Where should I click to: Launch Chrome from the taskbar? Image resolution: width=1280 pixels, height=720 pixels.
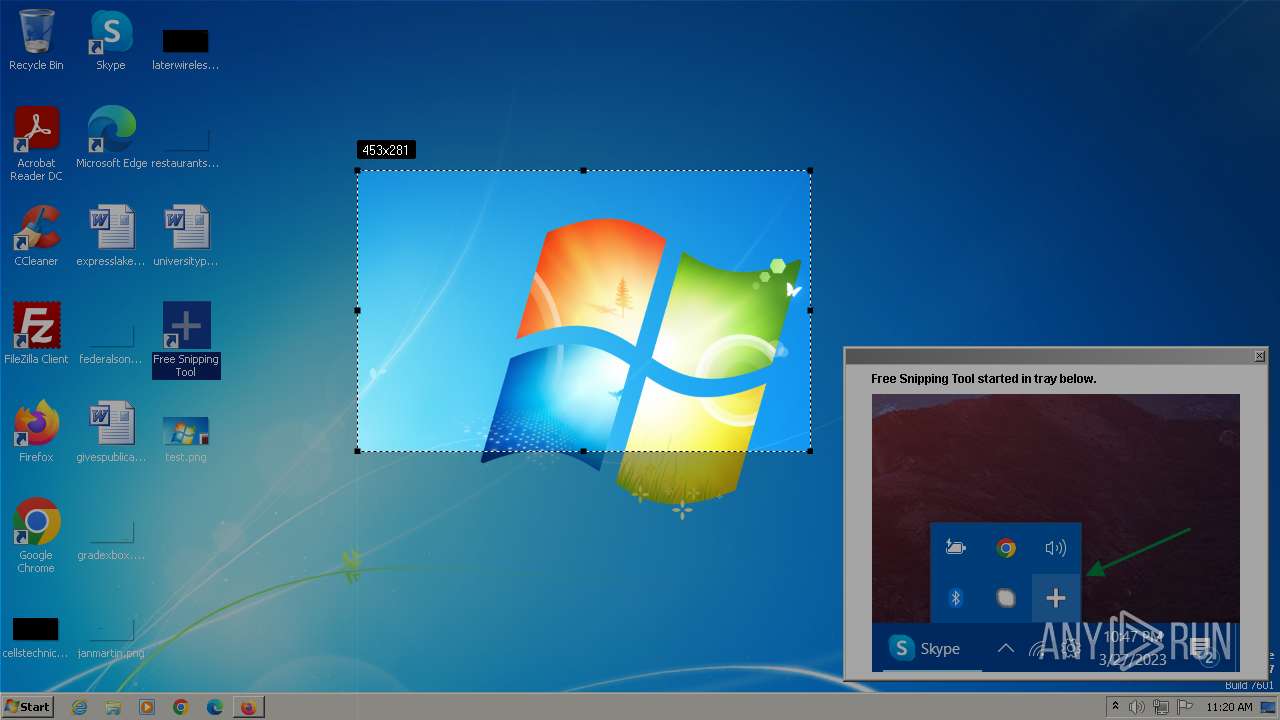[181, 707]
